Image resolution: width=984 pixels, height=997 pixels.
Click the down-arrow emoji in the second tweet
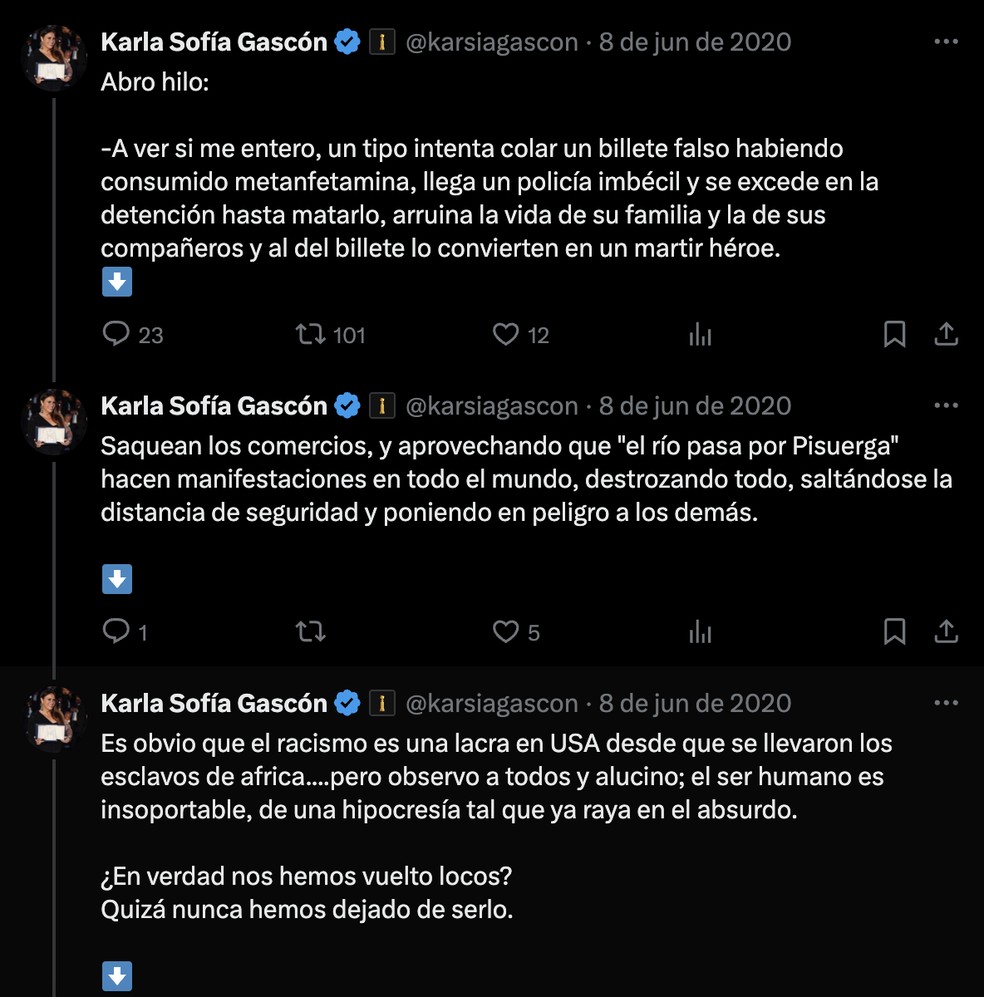(117, 578)
